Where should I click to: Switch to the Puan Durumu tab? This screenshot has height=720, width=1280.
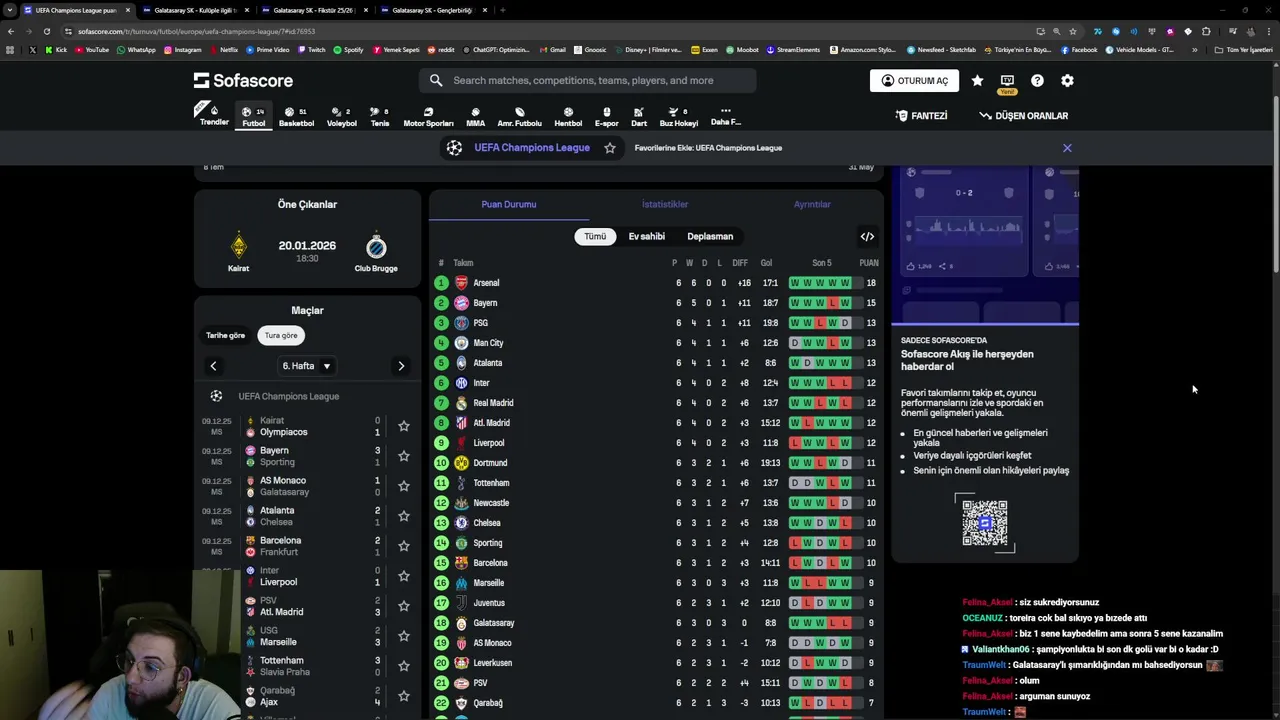pyautogui.click(x=508, y=204)
